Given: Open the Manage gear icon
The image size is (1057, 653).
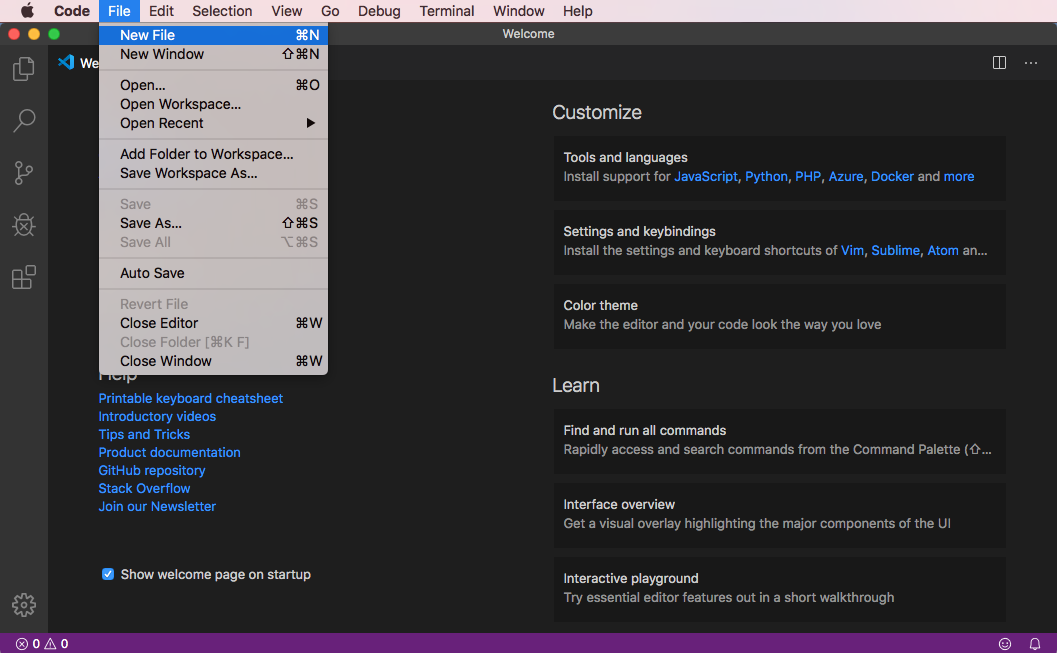Looking at the screenshot, I should (24, 605).
